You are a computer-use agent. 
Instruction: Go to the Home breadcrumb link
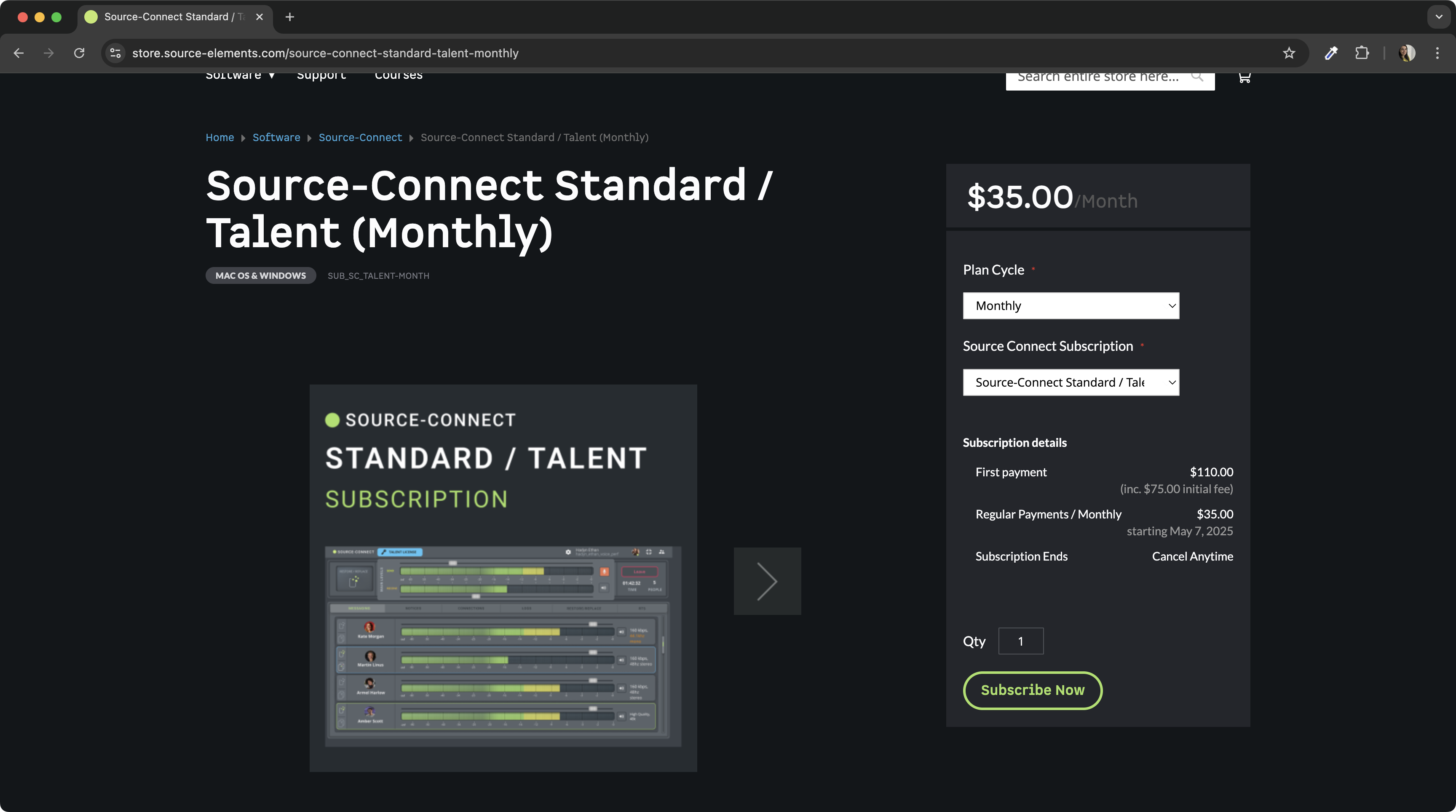pyautogui.click(x=219, y=137)
